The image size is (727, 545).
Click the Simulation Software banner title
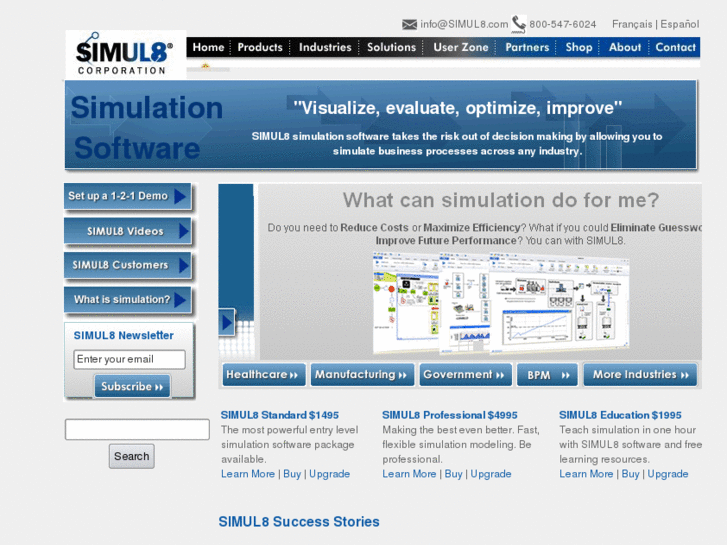147,128
